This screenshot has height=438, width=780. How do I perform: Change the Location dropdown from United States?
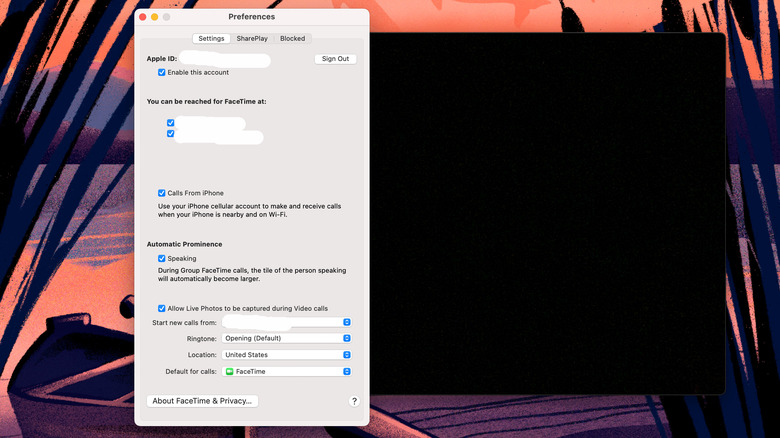tap(287, 355)
